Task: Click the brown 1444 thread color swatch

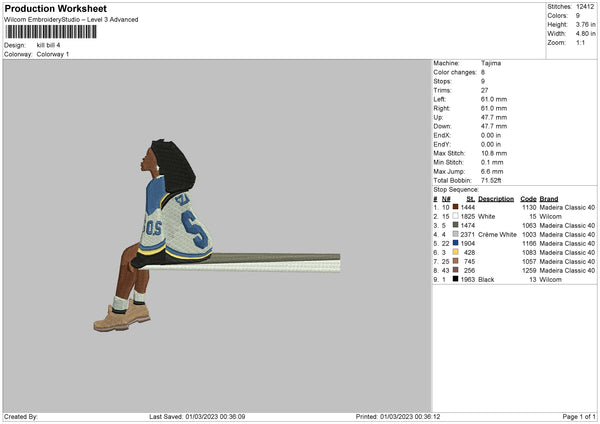Action: pyautogui.click(x=455, y=207)
